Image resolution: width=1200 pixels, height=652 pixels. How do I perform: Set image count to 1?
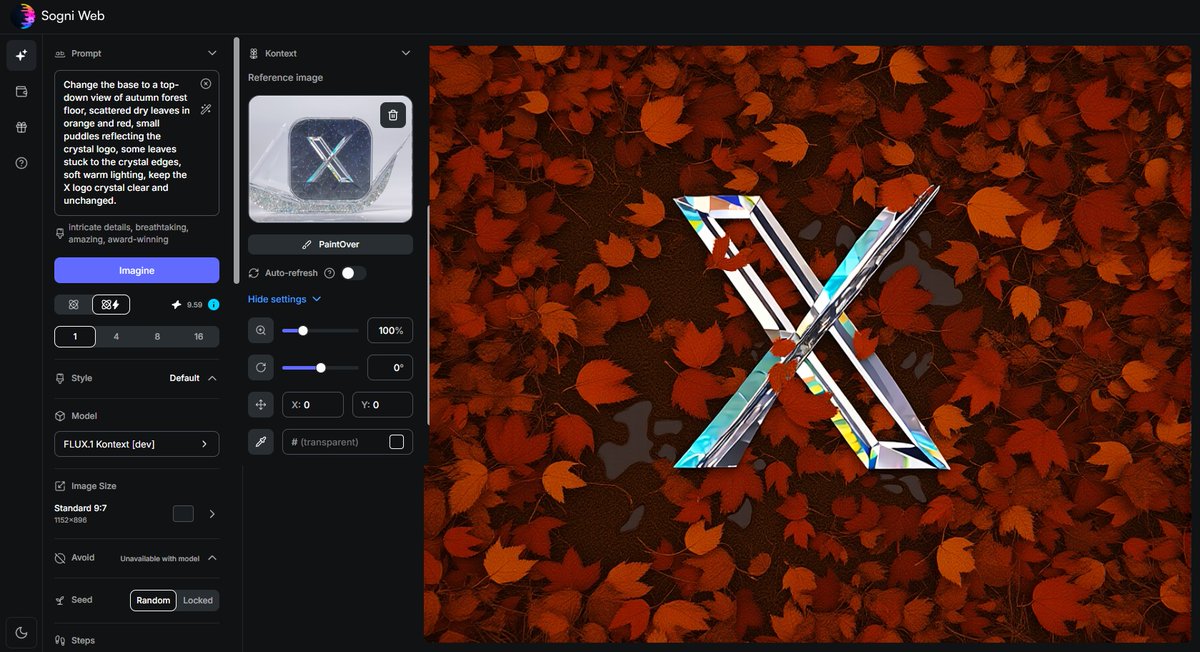coord(75,336)
